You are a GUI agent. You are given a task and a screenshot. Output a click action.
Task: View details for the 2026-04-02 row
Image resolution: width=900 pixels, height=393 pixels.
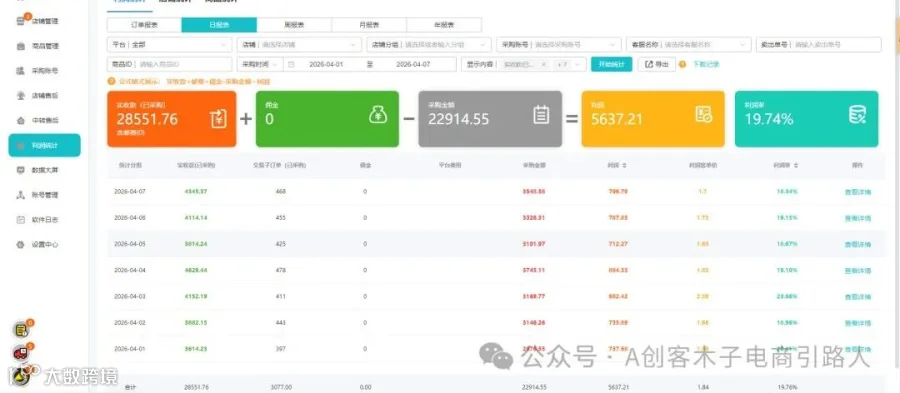click(x=858, y=323)
